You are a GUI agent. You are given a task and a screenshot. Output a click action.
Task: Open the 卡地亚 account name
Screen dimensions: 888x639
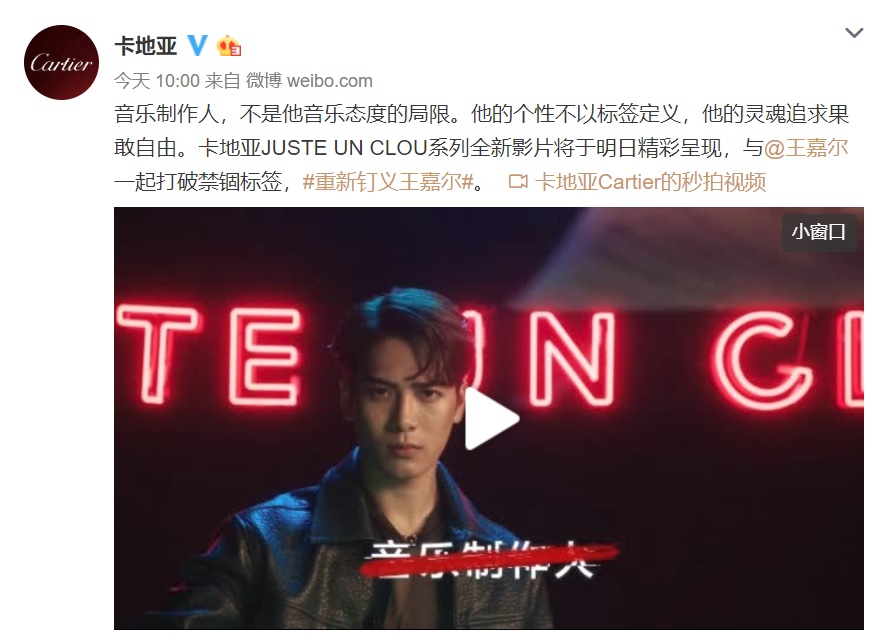(146, 45)
